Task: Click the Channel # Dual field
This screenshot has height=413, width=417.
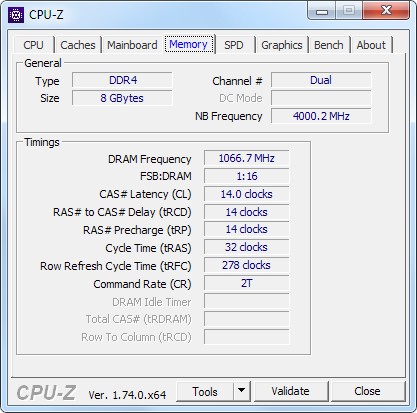Action: (x=321, y=80)
